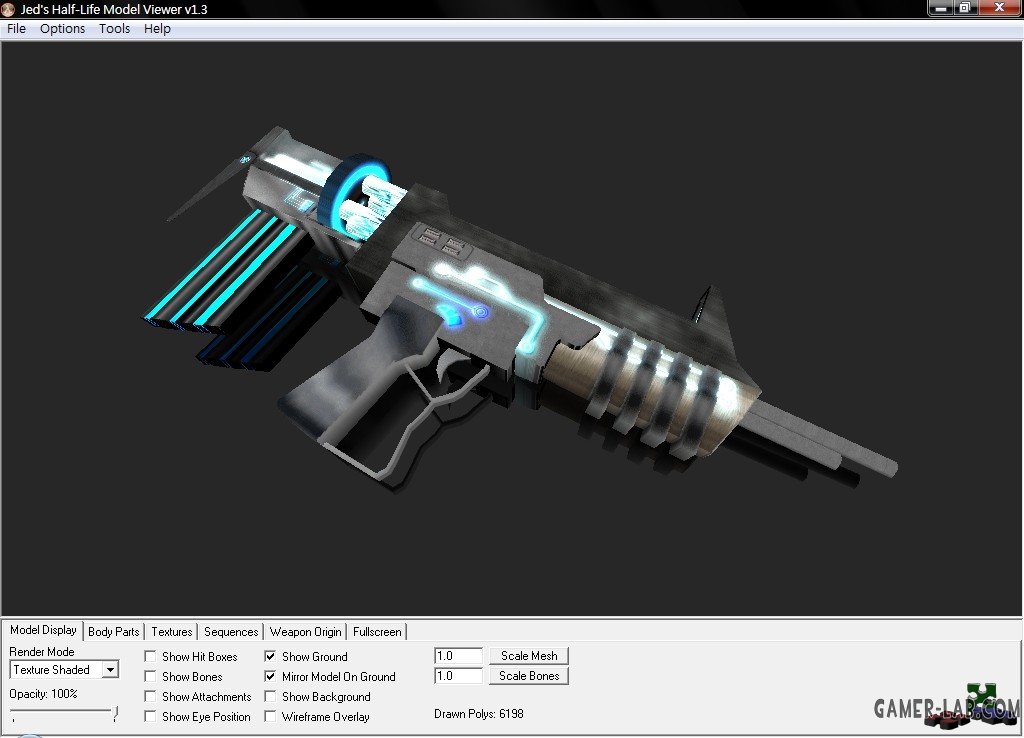Viewport: 1024px width, 738px height.
Task: Click the Scale Mesh button
Action: [x=529, y=656]
